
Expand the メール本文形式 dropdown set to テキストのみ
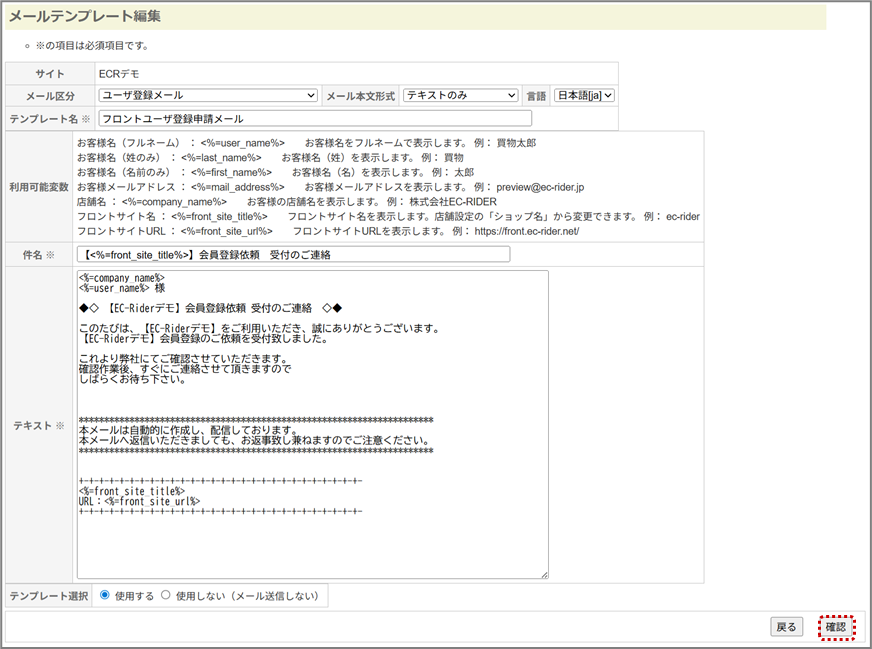point(460,96)
